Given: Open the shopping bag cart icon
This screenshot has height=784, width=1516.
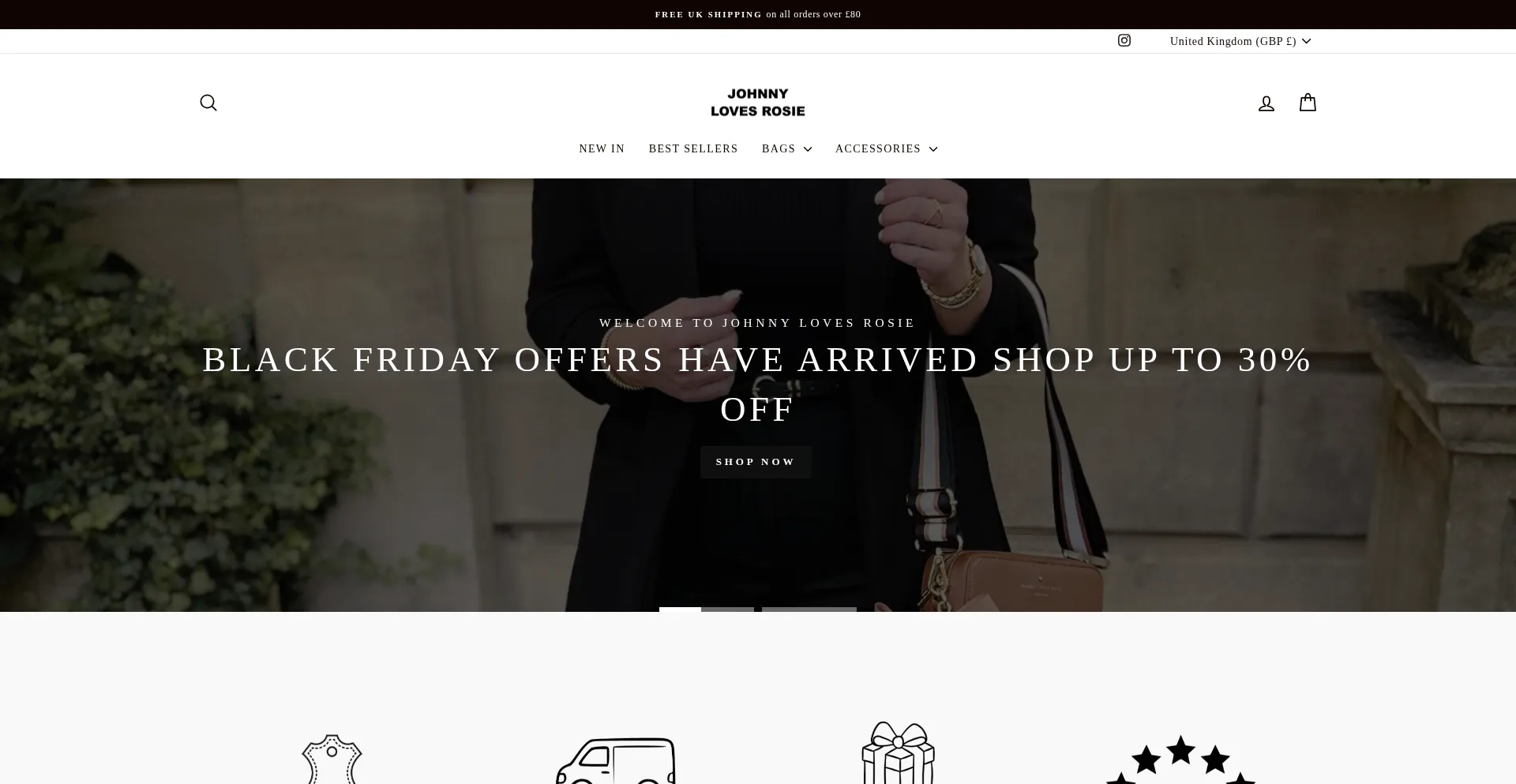Looking at the screenshot, I should 1308,103.
